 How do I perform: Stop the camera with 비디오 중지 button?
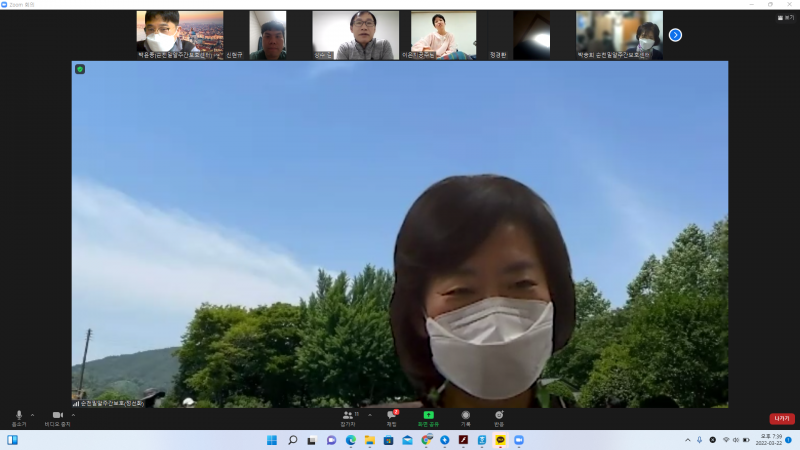coord(57,418)
